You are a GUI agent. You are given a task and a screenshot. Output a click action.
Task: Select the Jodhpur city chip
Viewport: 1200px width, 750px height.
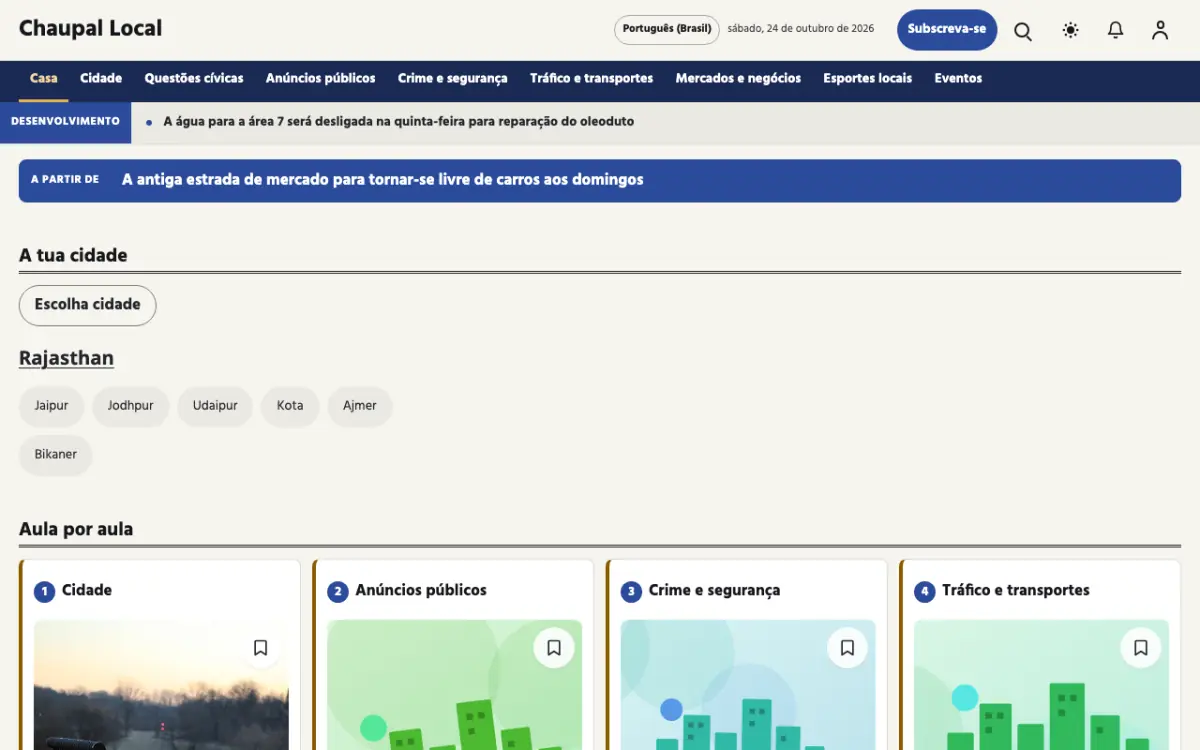pyautogui.click(x=131, y=406)
